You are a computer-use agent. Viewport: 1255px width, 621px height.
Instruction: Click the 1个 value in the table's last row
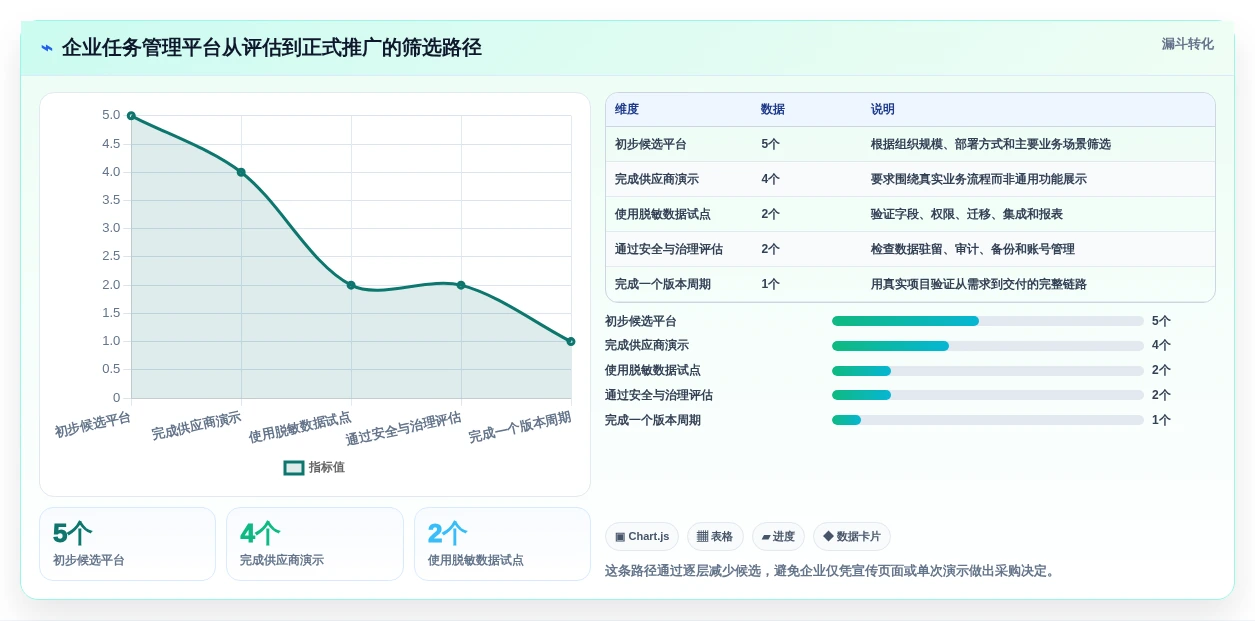770,284
